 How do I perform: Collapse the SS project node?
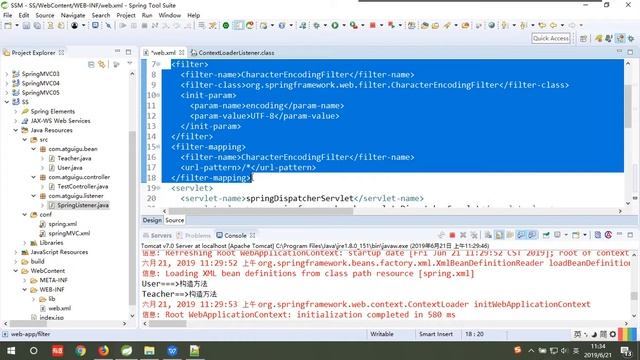coord(7,102)
